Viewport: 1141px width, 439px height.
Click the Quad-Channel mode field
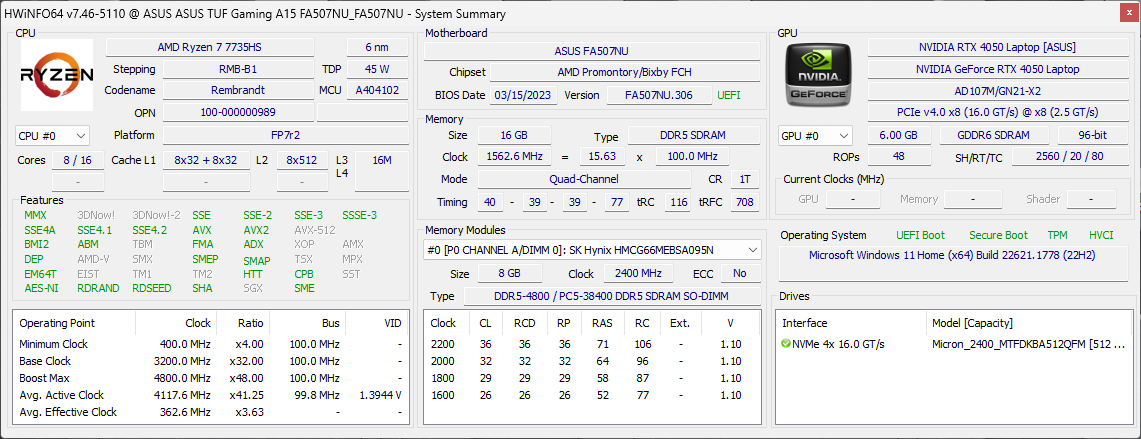point(584,179)
